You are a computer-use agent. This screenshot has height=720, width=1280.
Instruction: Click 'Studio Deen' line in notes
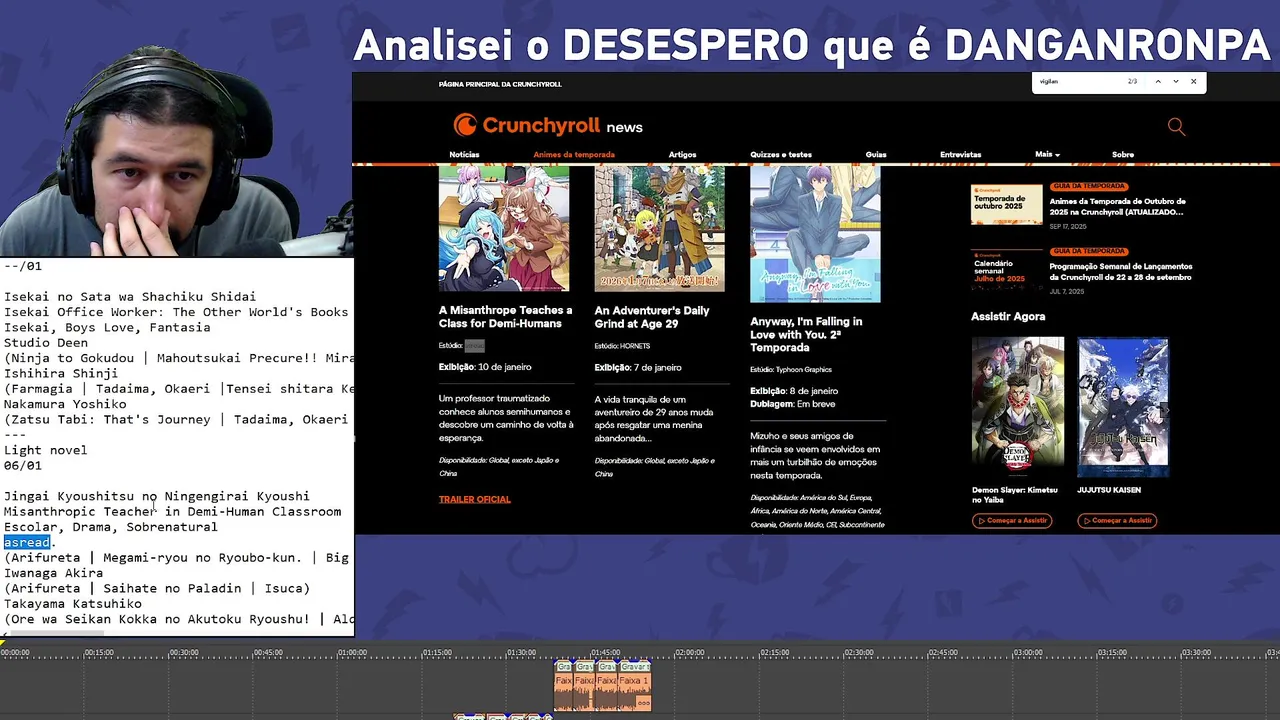point(45,343)
